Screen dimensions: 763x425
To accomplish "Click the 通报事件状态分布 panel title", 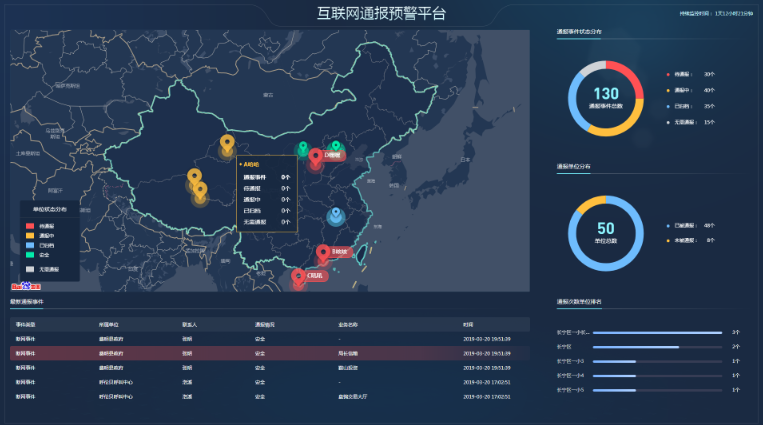I will coord(579,32).
